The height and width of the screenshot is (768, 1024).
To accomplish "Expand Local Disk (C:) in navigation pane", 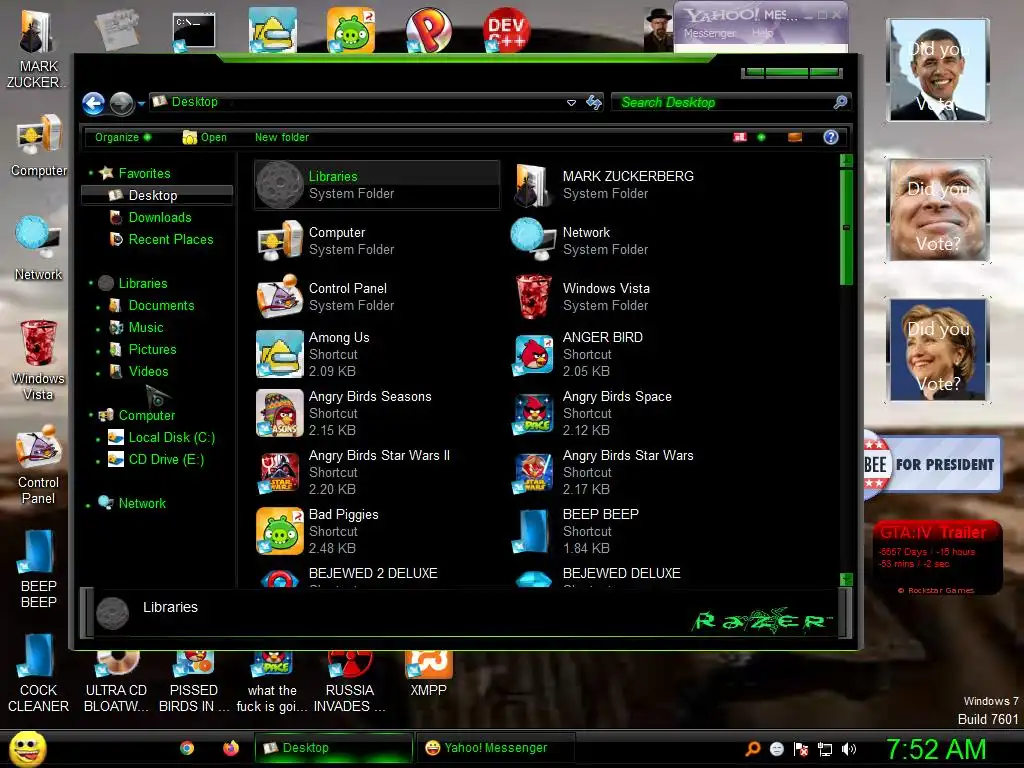I will [98, 439].
